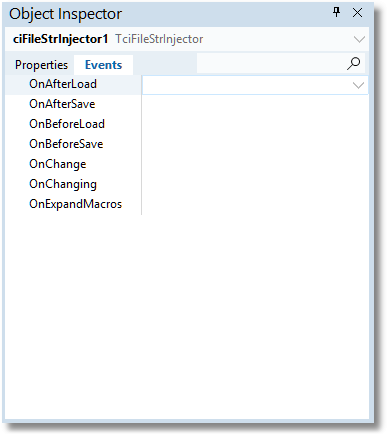Select the OnChange event

(57, 164)
